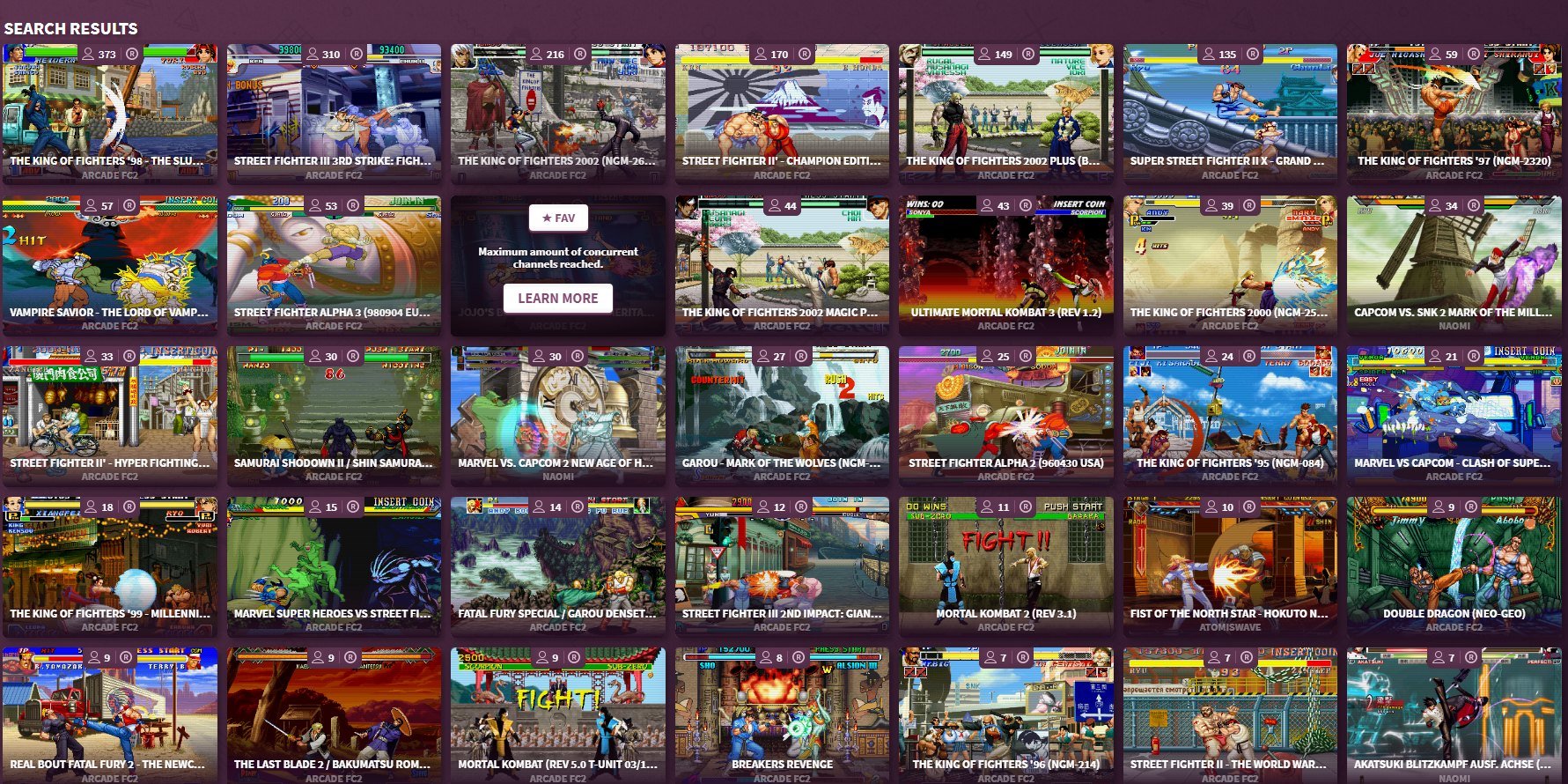Click the players icon on Vampire Savior card
The height and width of the screenshot is (784, 1568).
point(89,205)
